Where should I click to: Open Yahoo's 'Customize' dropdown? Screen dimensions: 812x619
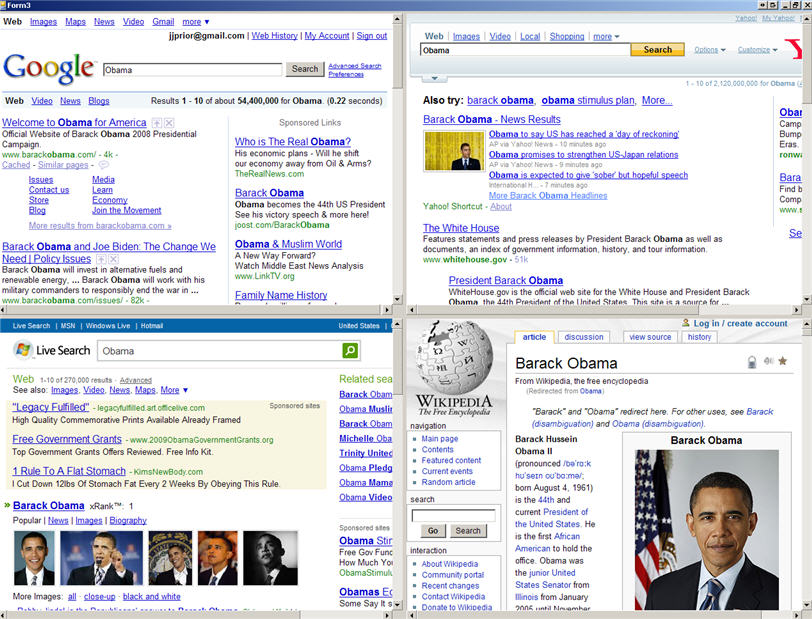pos(757,49)
